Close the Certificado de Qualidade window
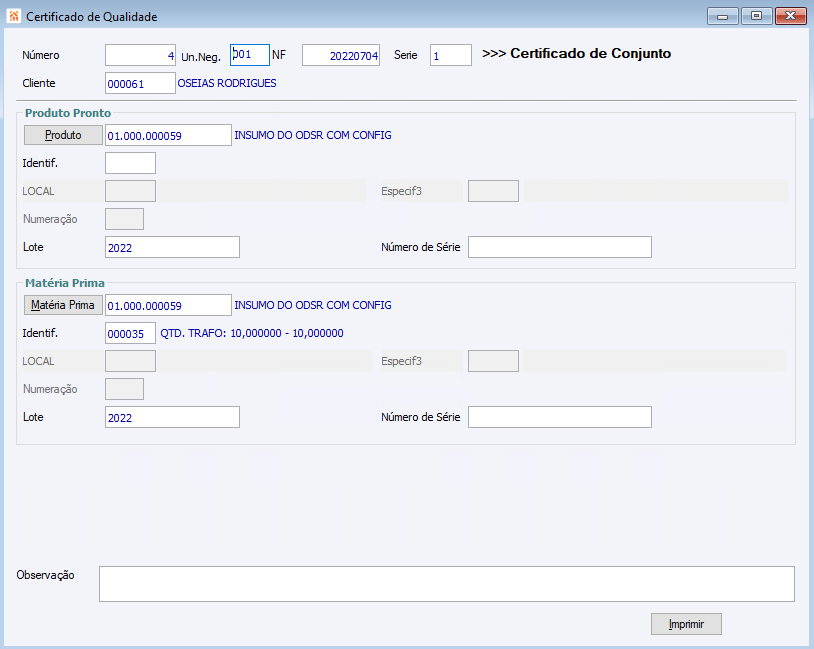Viewport: 814px width, 649px height. click(791, 16)
